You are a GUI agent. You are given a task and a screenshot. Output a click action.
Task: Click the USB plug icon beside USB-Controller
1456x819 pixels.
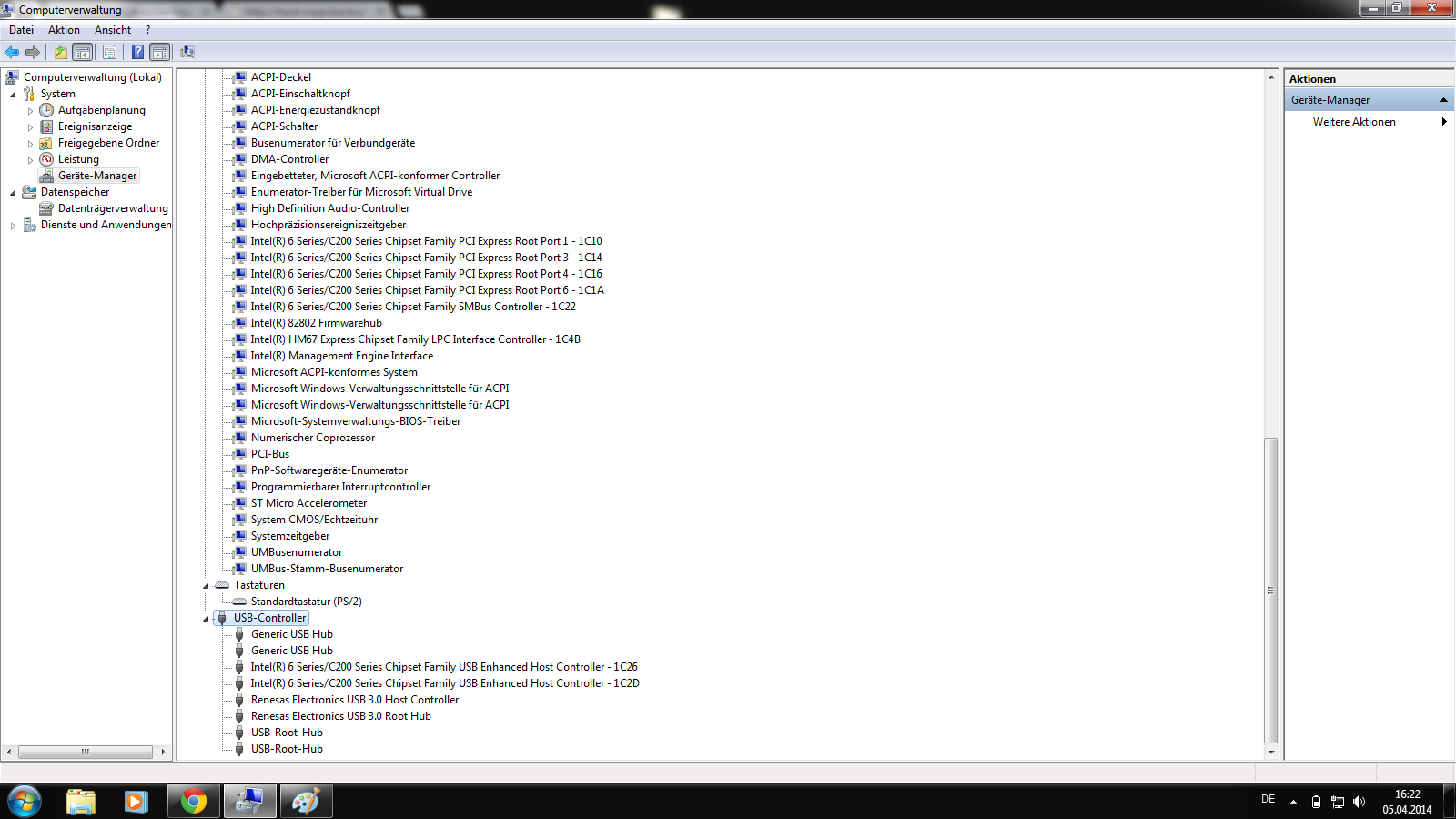pos(222,618)
